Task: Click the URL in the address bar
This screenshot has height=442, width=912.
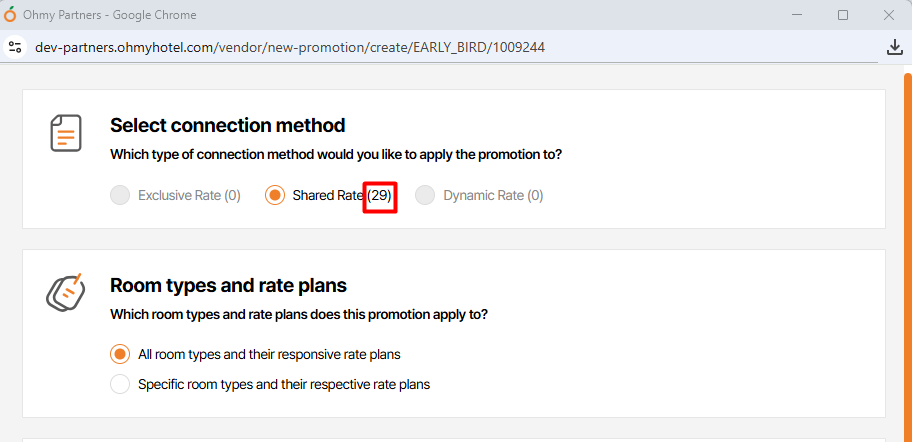Action: pyautogui.click(x=290, y=47)
